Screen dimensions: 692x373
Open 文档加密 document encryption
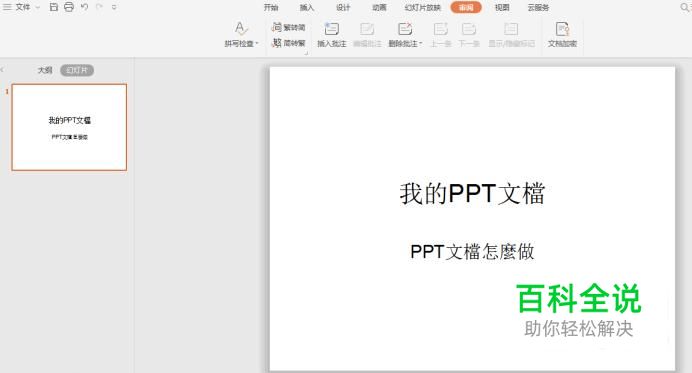coord(562,34)
